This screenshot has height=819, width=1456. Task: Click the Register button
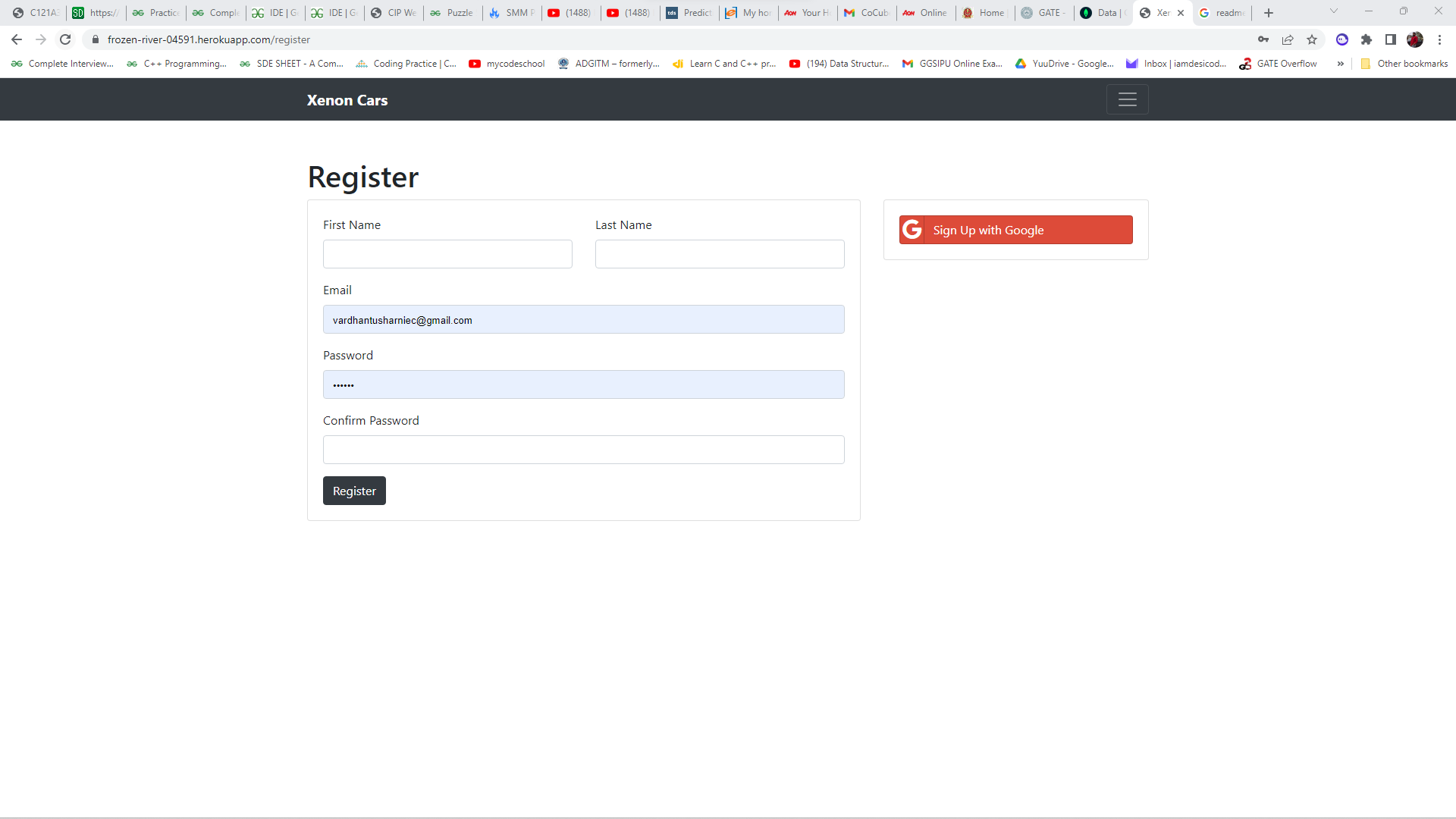pos(354,491)
